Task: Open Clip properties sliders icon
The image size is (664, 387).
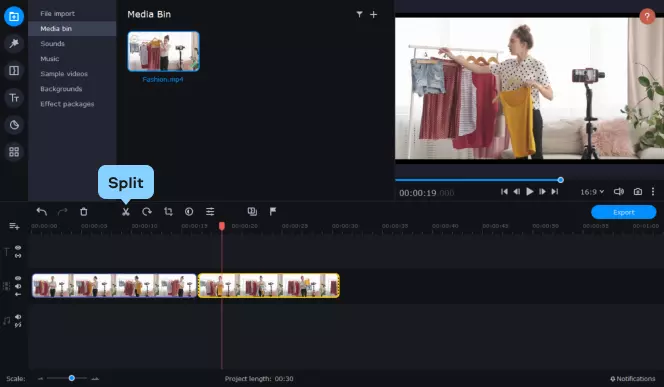Action: pyautogui.click(x=210, y=211)
